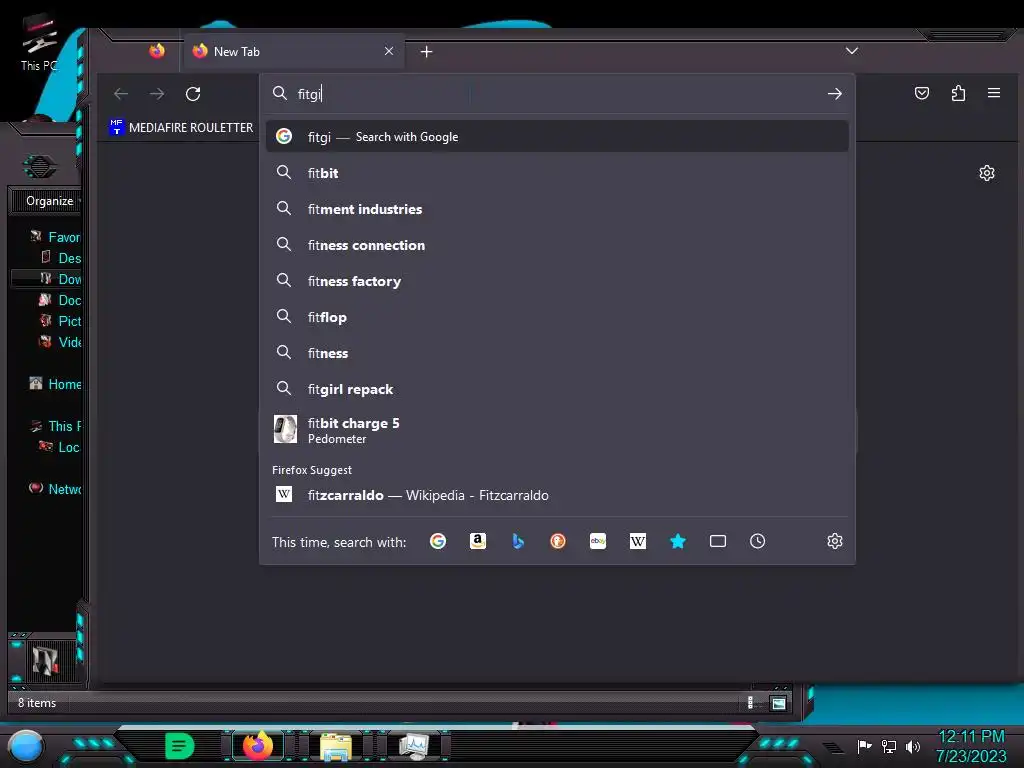
Task: Choose the 'fitness connection' suggestion
Action: click(x=557, y=245)
